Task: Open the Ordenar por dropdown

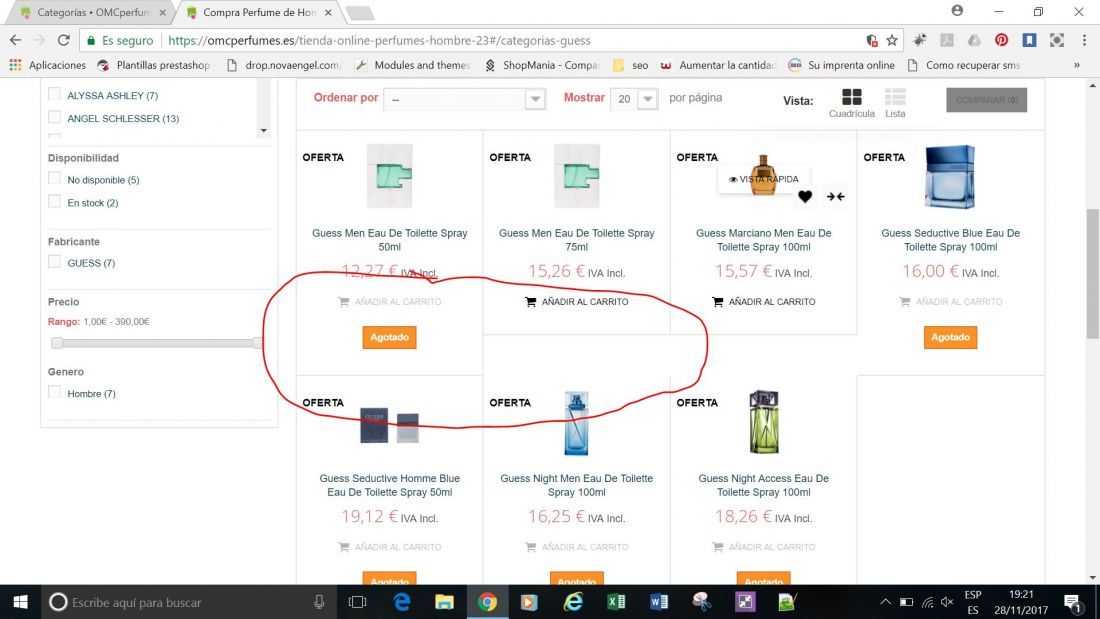Action: 464,99
